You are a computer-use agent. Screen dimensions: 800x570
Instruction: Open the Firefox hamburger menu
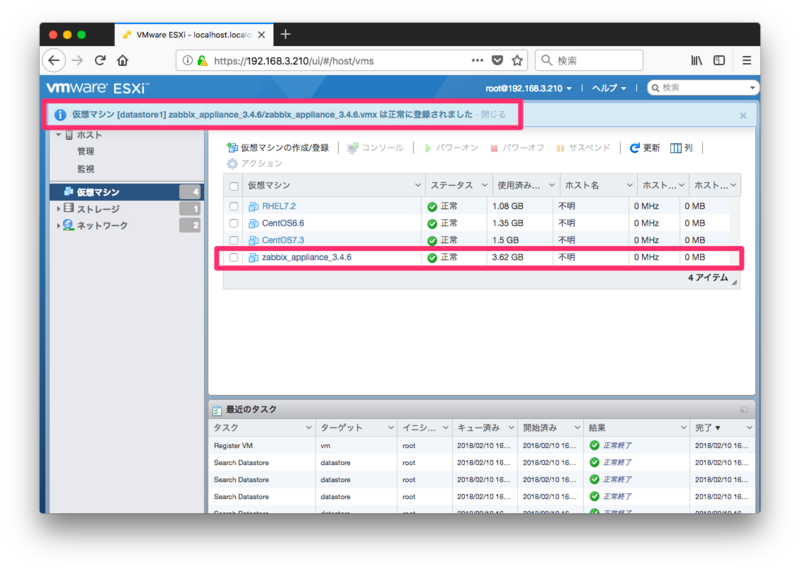(x=746, y=61)
